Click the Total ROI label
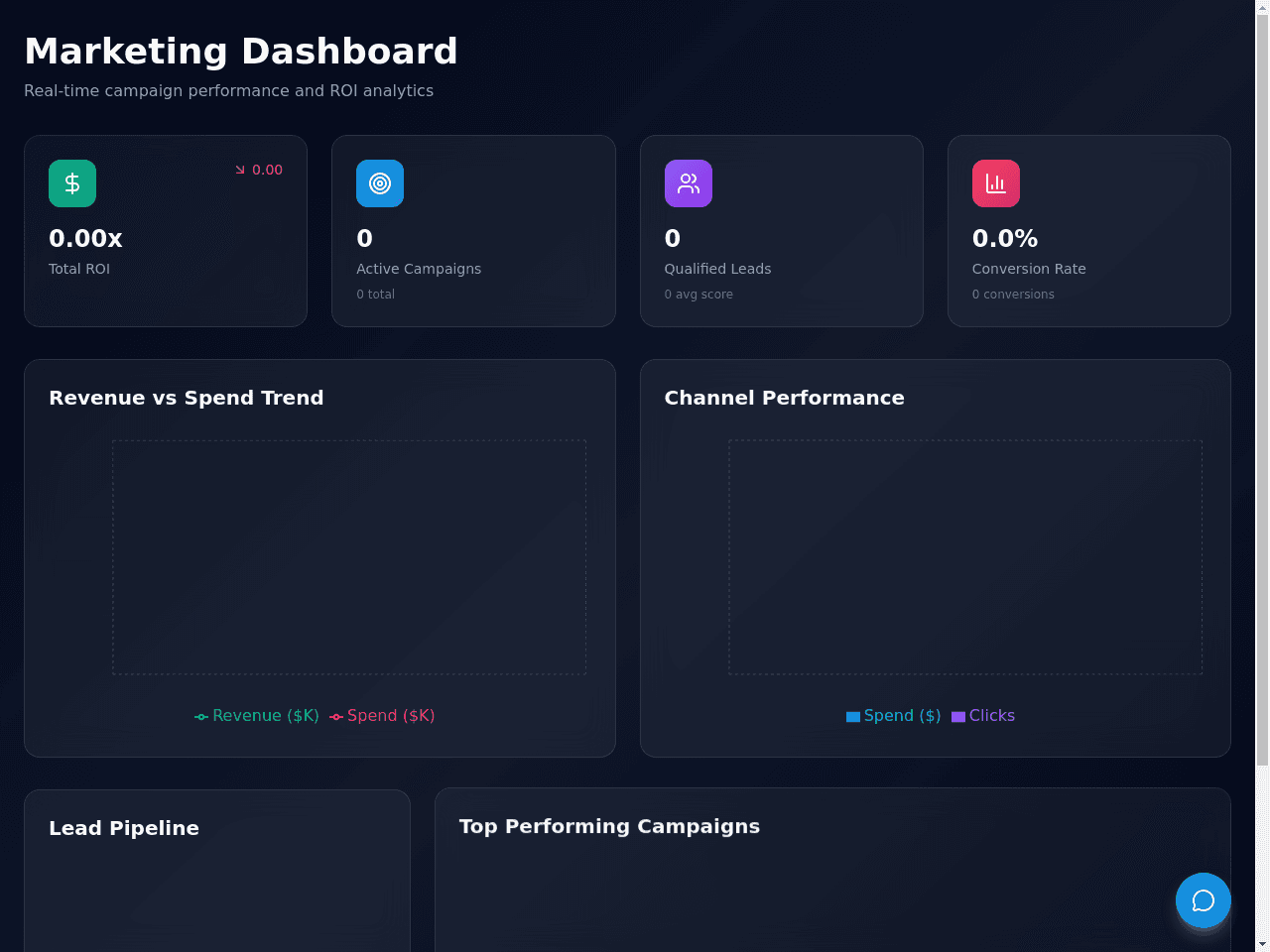 (x=79, y=269)
